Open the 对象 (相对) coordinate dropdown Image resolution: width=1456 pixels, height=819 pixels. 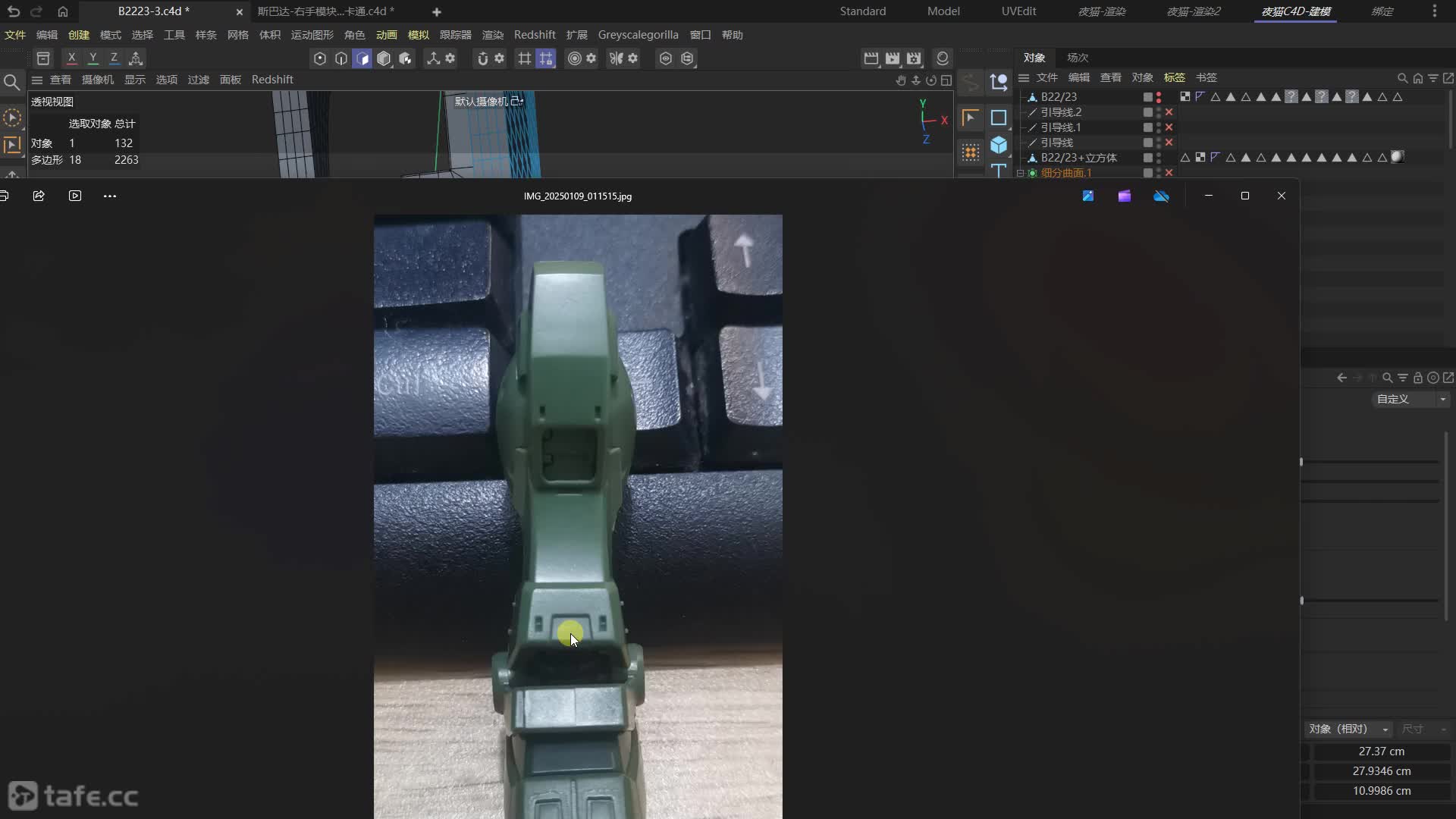(1348, 729)
